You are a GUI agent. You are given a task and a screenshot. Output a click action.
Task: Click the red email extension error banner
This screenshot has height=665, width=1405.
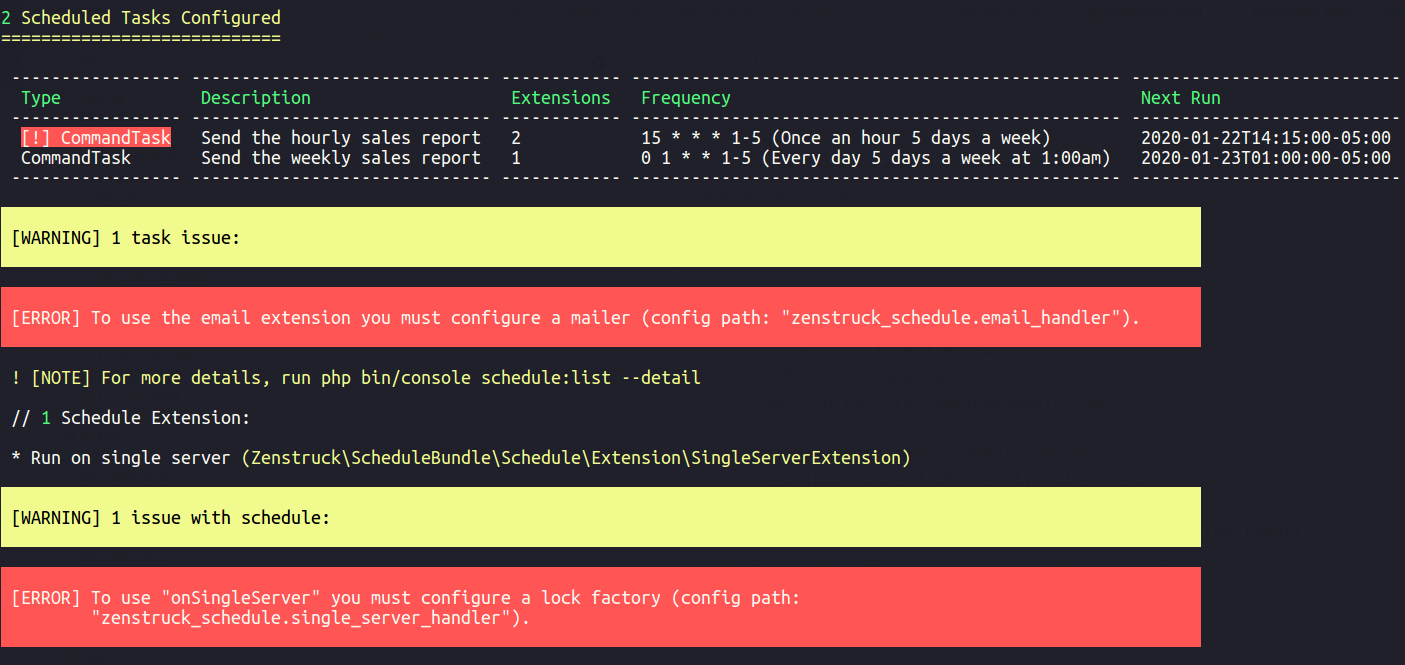[x=601, y=317]
